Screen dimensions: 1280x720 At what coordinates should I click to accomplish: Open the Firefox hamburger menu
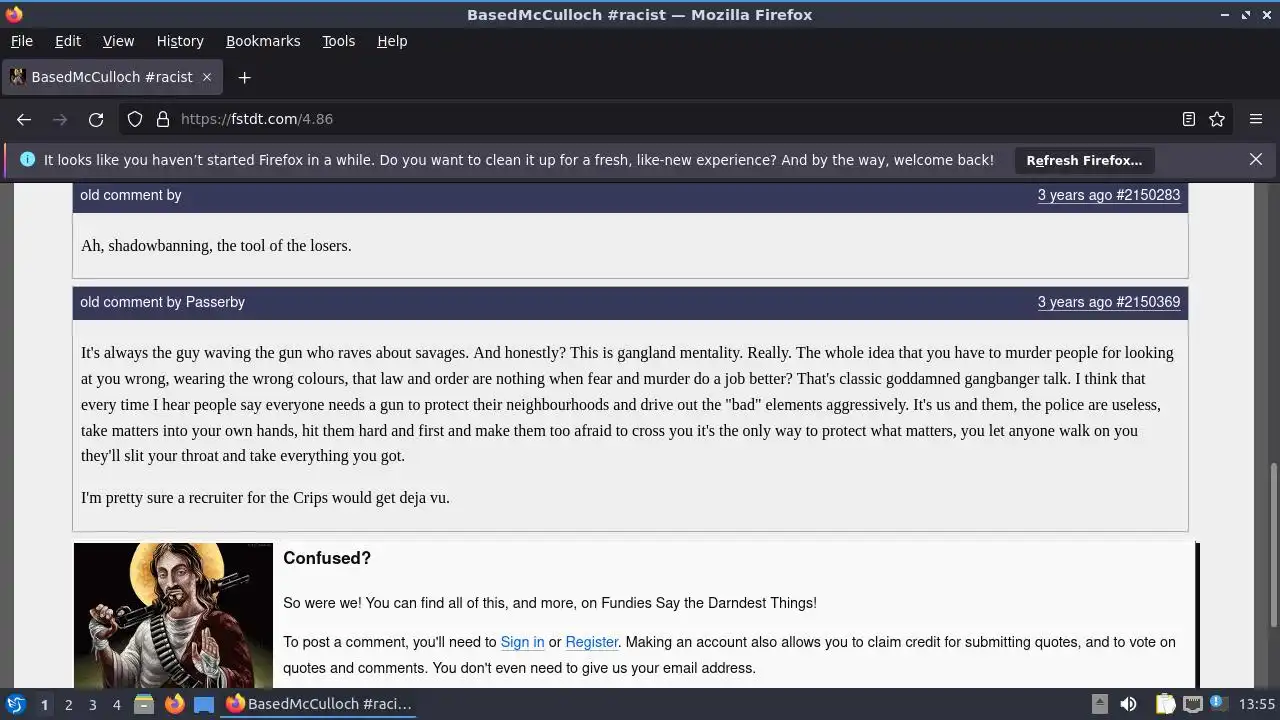1256,119
